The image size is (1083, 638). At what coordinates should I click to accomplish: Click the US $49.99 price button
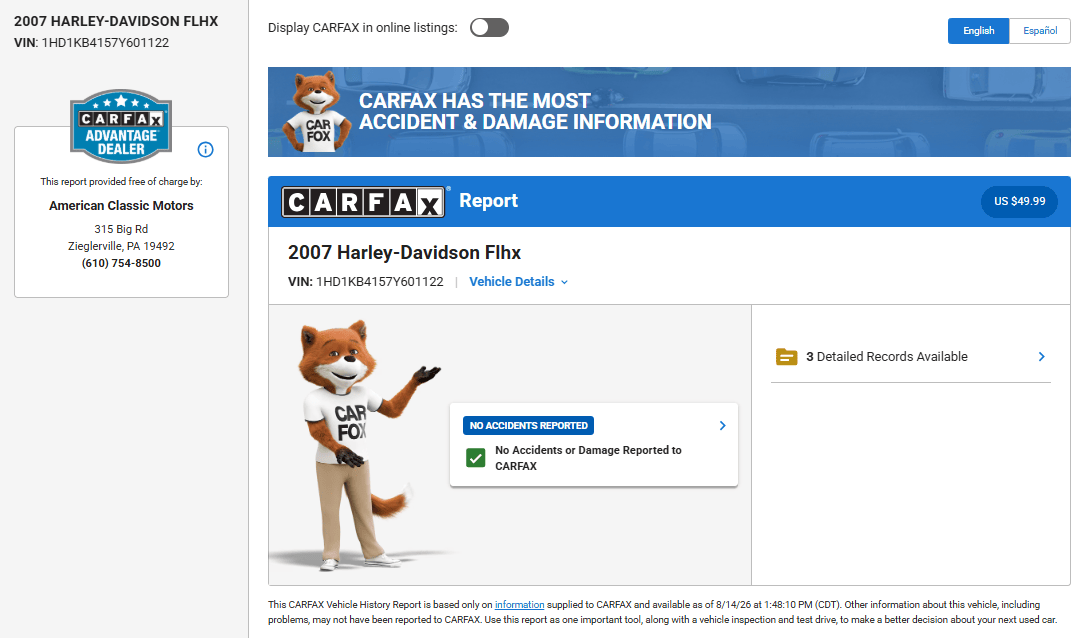(x=1019, y=202)
